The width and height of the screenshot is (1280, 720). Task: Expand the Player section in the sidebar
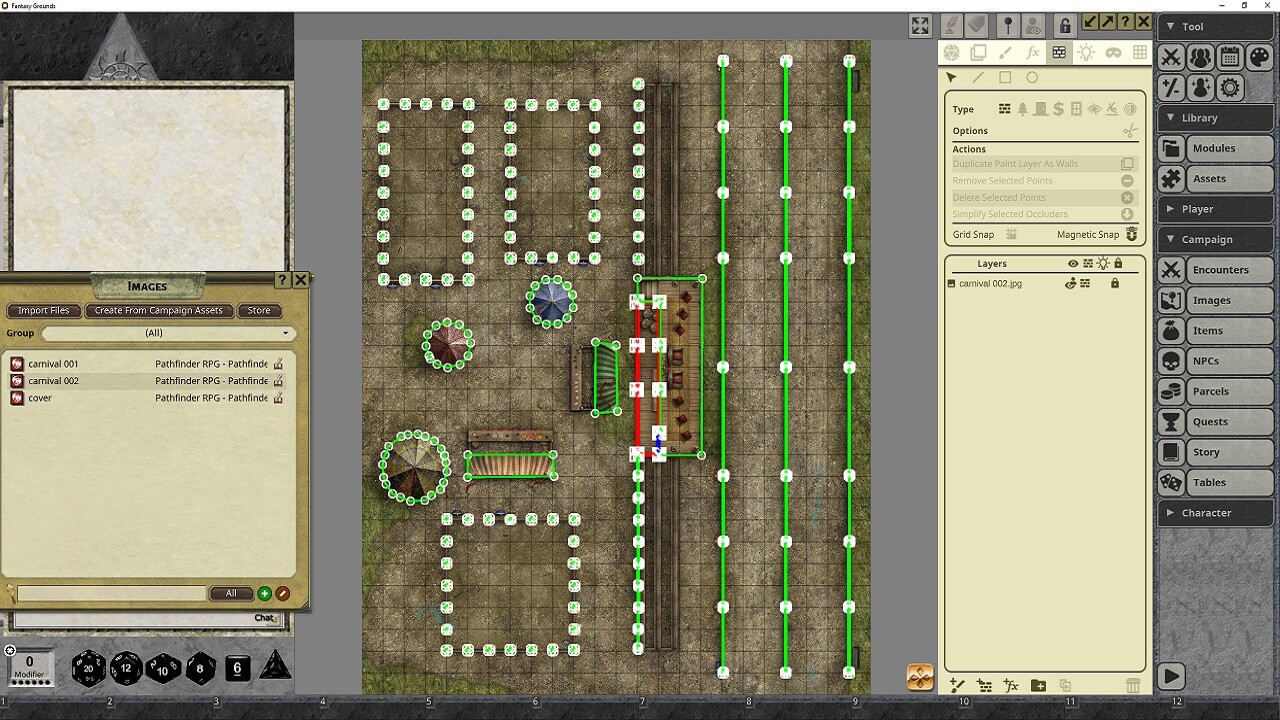(1169, 208)
